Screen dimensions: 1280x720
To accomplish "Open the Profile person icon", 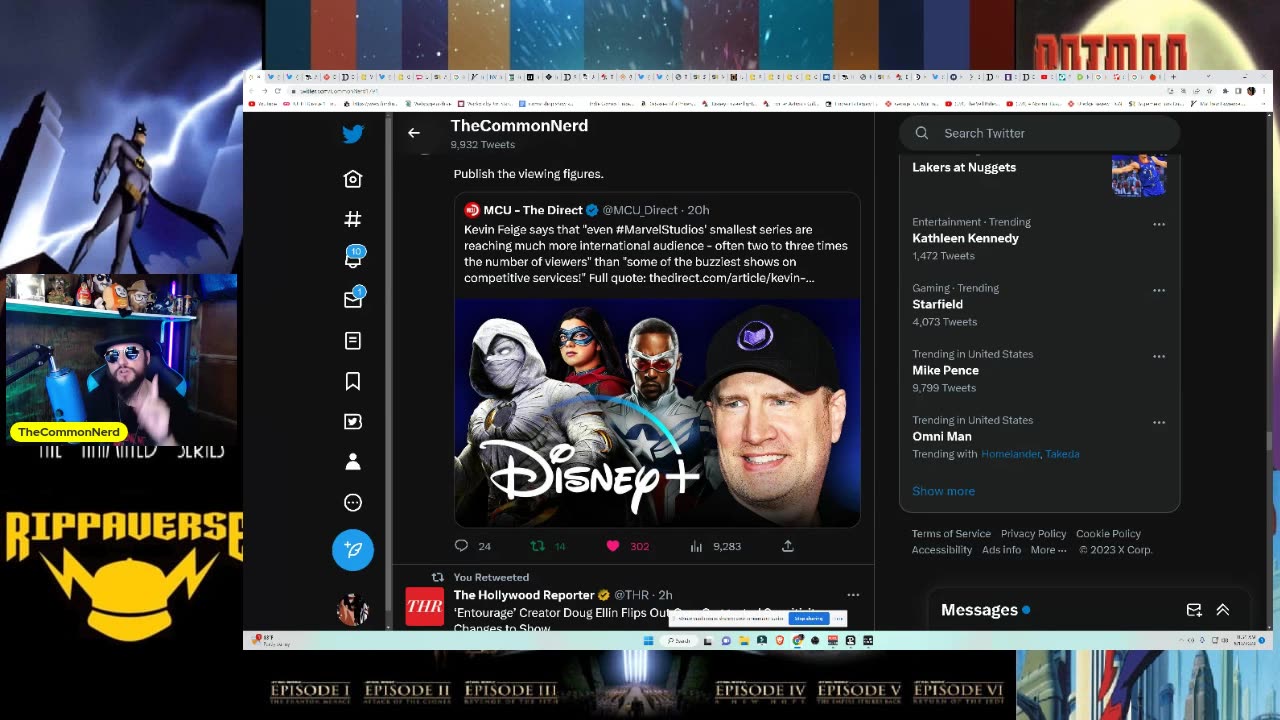I will 353,462.
